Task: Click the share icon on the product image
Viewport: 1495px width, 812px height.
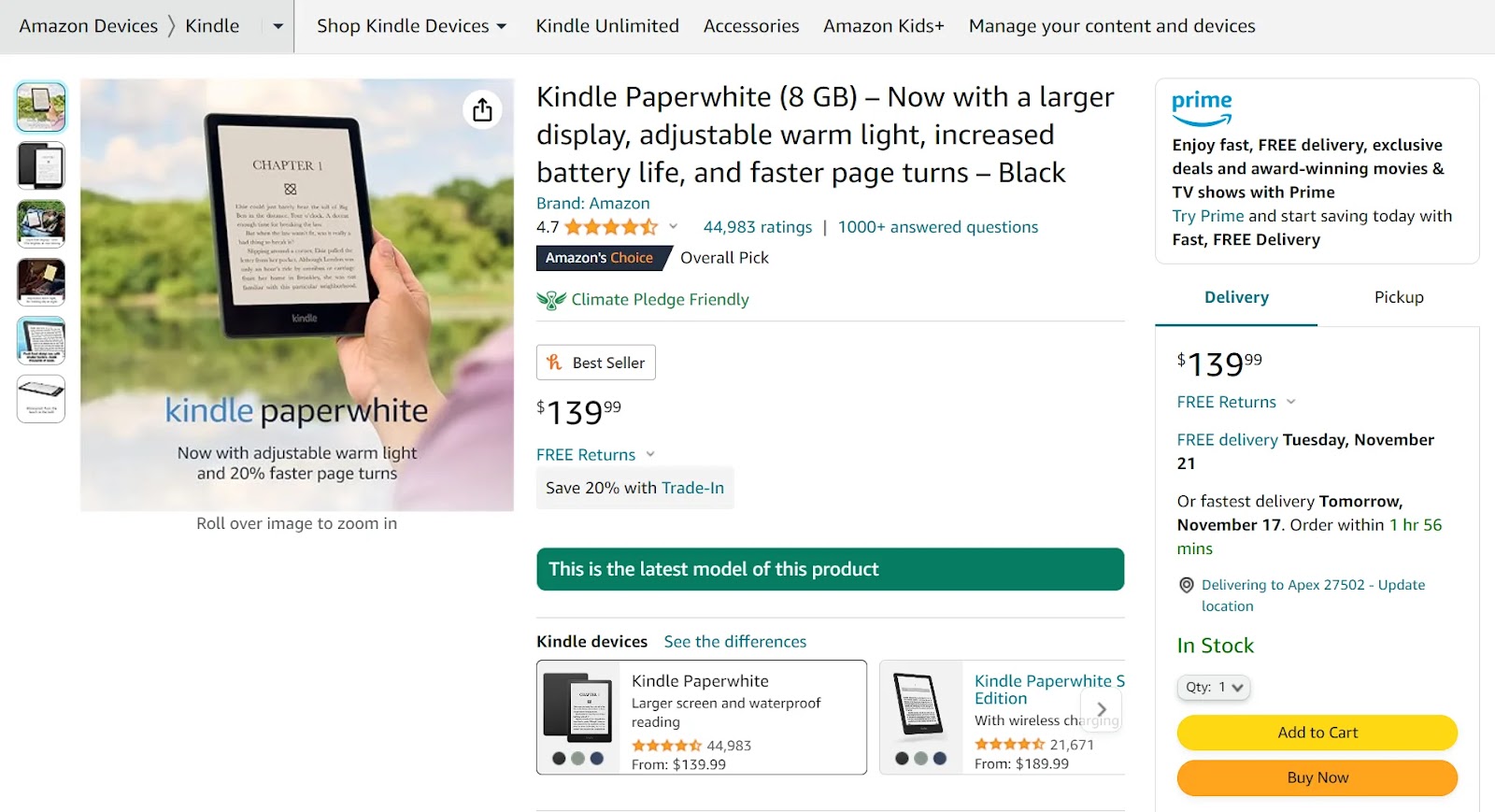Action: click(x=482, y=109)
